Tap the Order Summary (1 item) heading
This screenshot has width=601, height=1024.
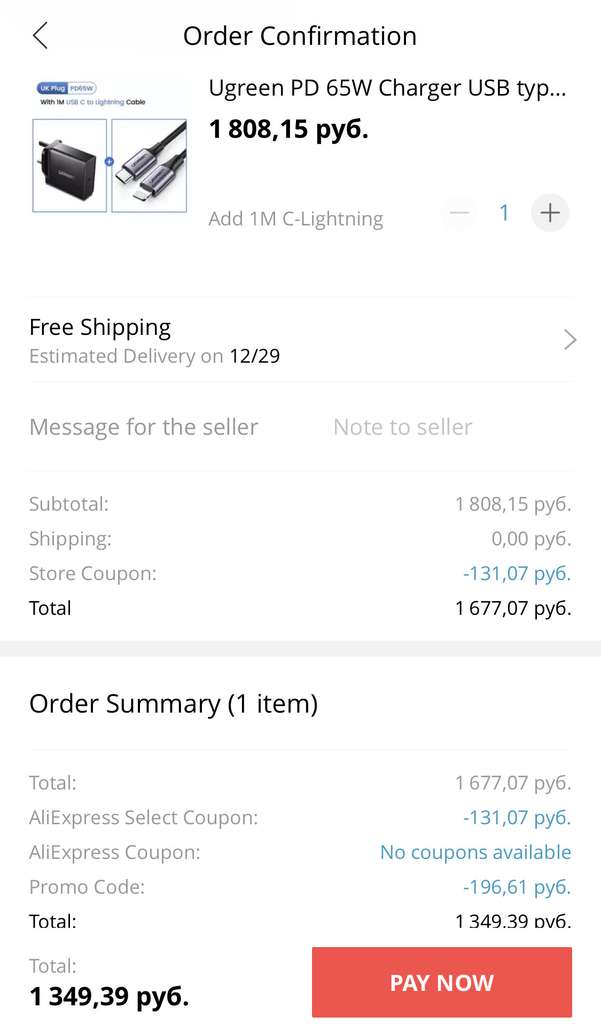(x=174, y=704)
